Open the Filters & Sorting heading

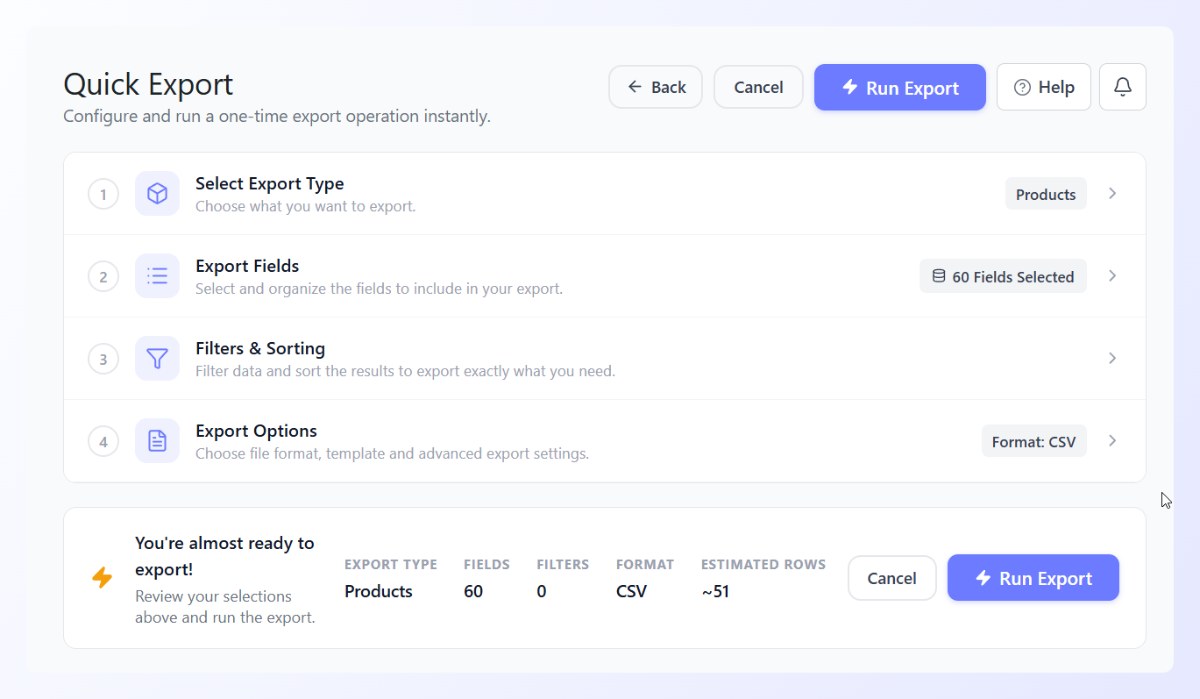coord(260,348)
